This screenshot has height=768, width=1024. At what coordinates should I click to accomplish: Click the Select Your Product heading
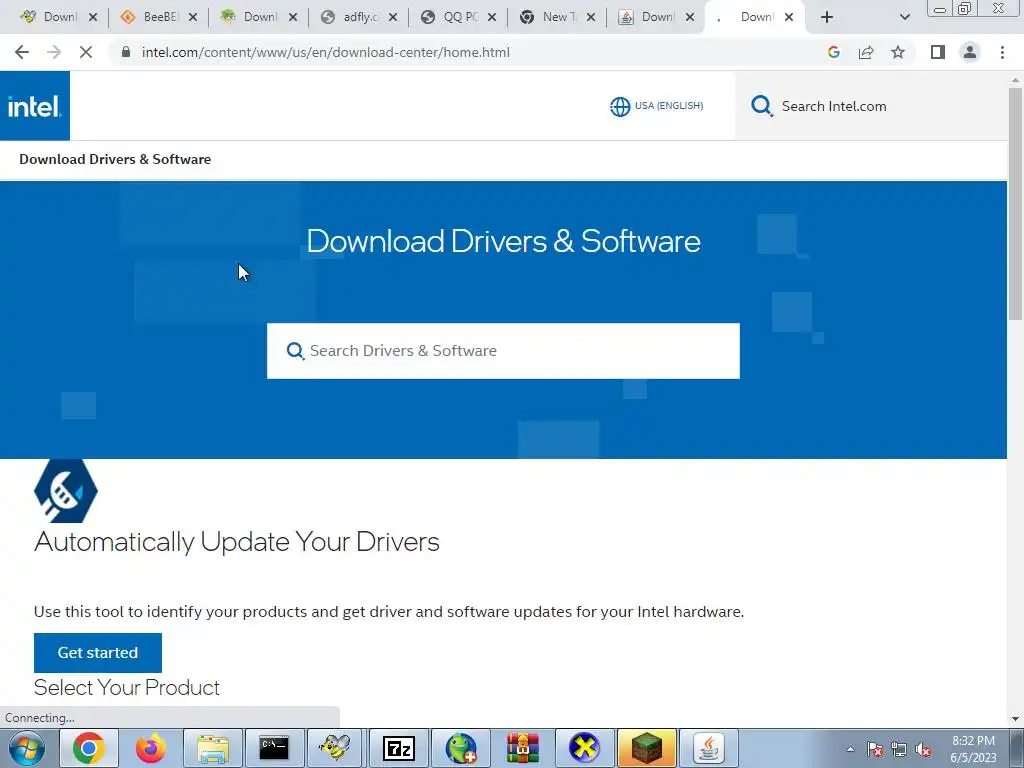[127, 688]
